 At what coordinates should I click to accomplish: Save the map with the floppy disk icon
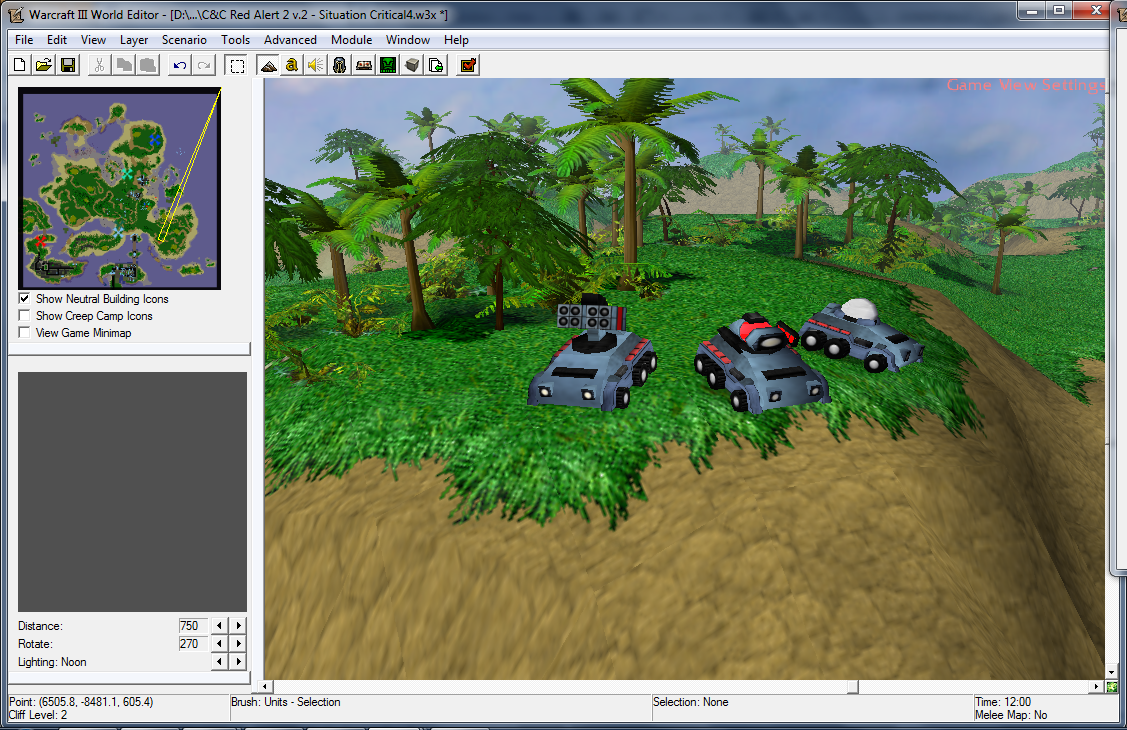(x=68, y=65)
